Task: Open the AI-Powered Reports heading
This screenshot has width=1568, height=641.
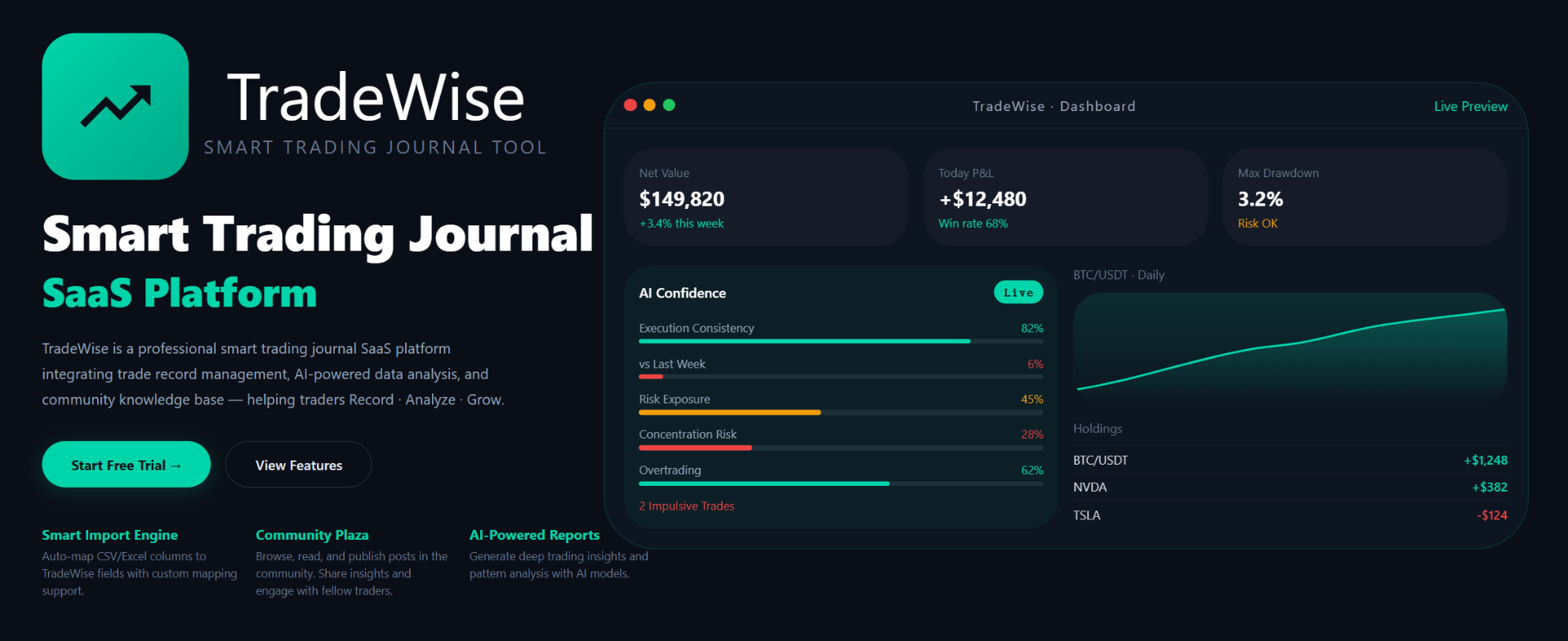Action: click(534, 535)
